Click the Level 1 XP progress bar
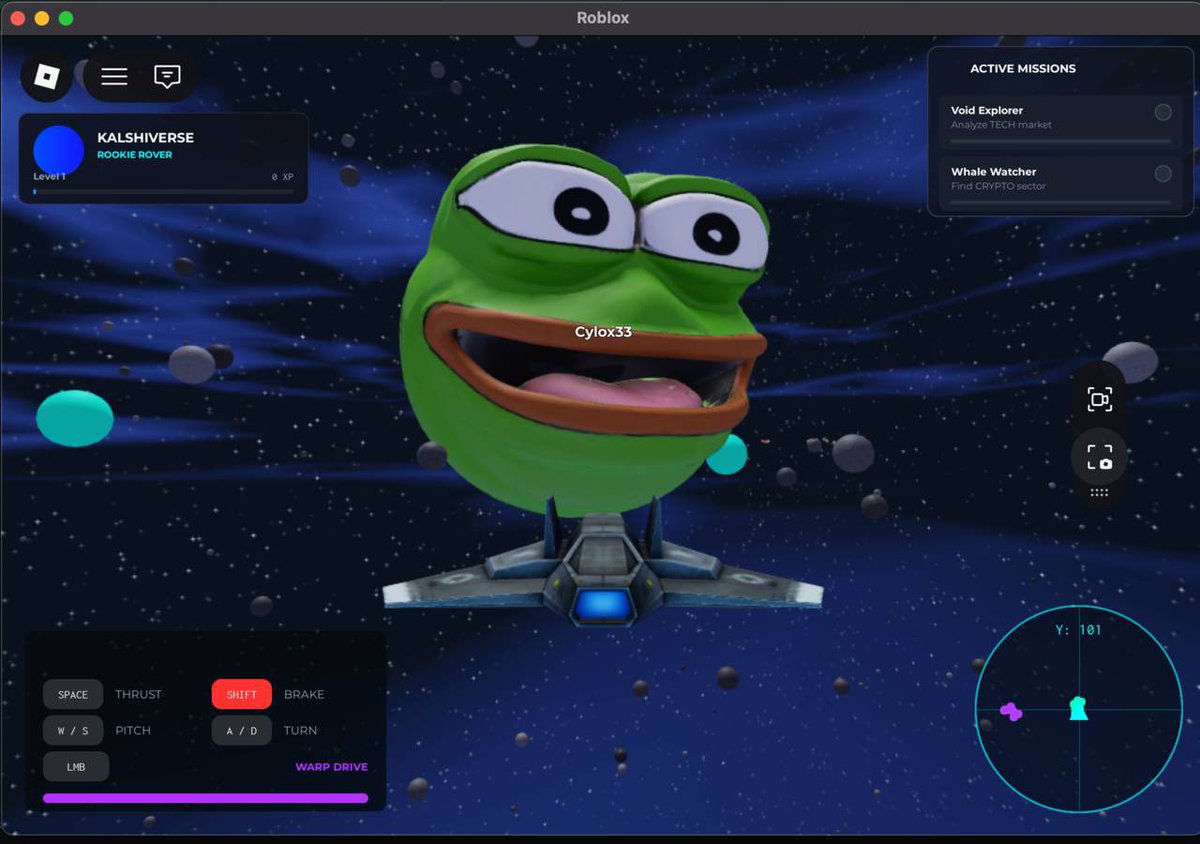 pos(163,191)
